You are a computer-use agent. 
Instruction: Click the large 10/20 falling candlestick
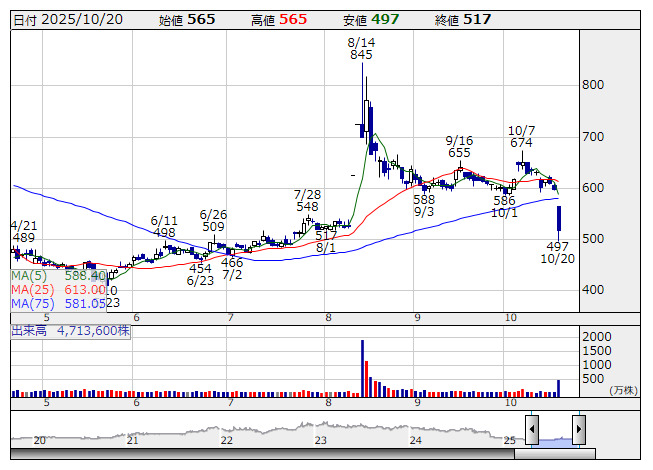coord(558,219)
